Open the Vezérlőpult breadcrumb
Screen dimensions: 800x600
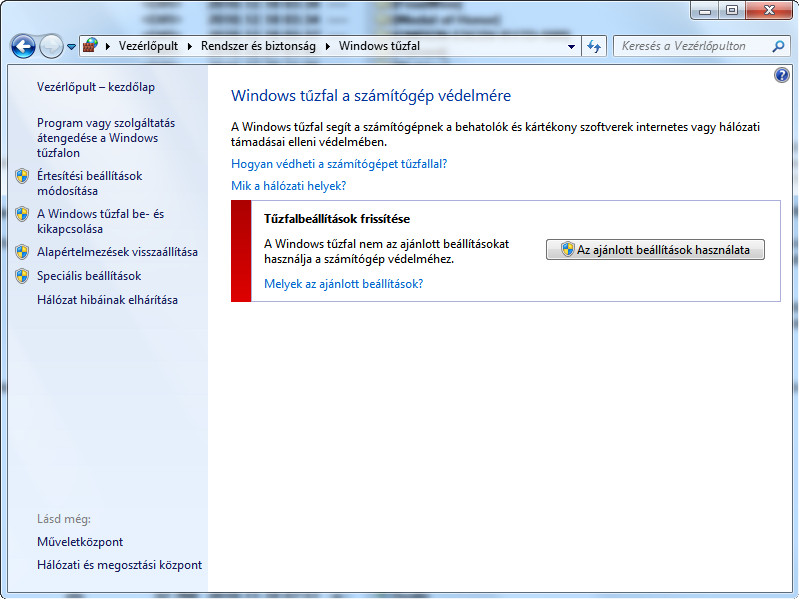pyautogui.click(x=148, y=46)
